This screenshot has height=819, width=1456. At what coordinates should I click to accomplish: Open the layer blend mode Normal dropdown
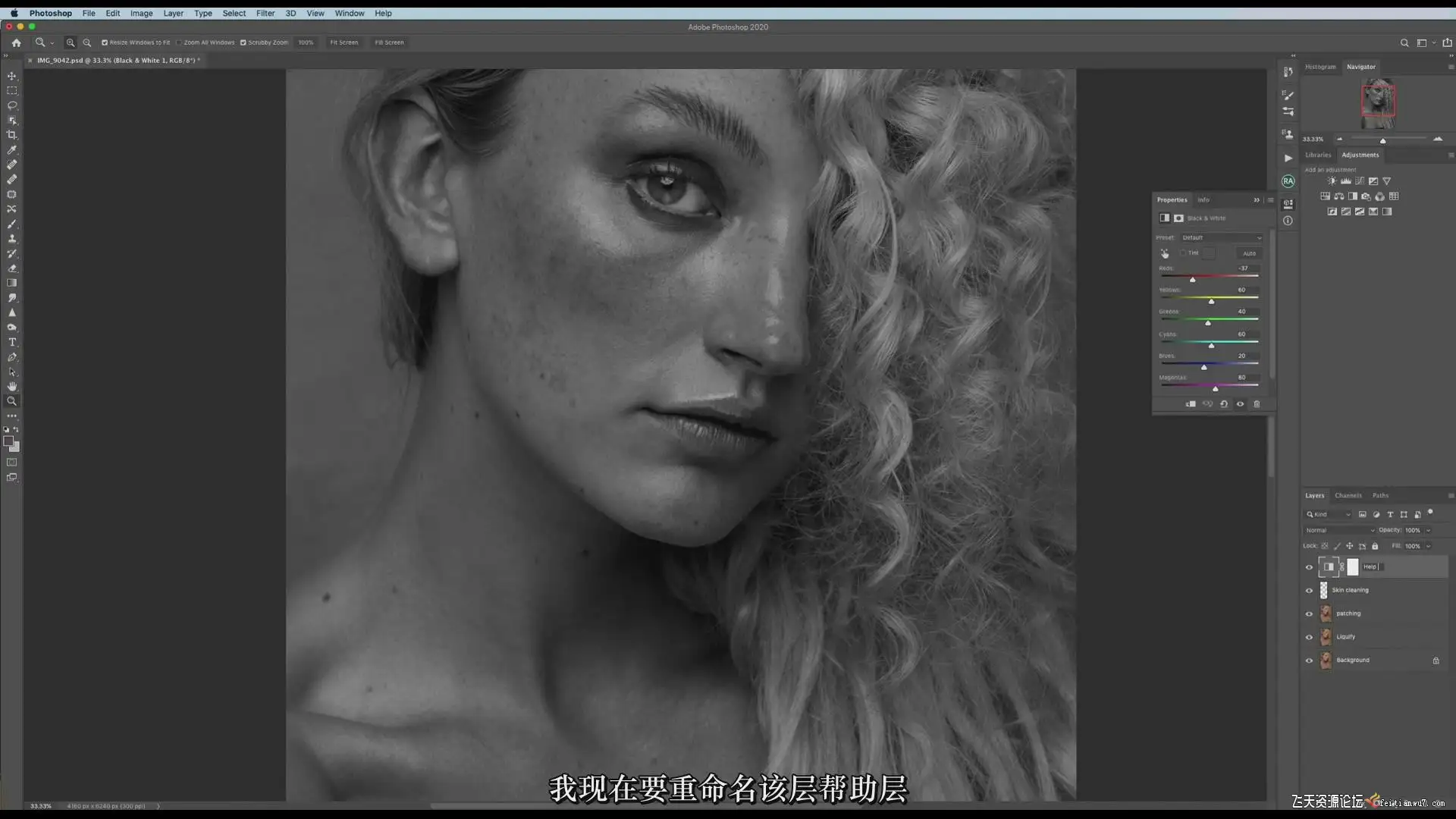[x=1340, y=530]
